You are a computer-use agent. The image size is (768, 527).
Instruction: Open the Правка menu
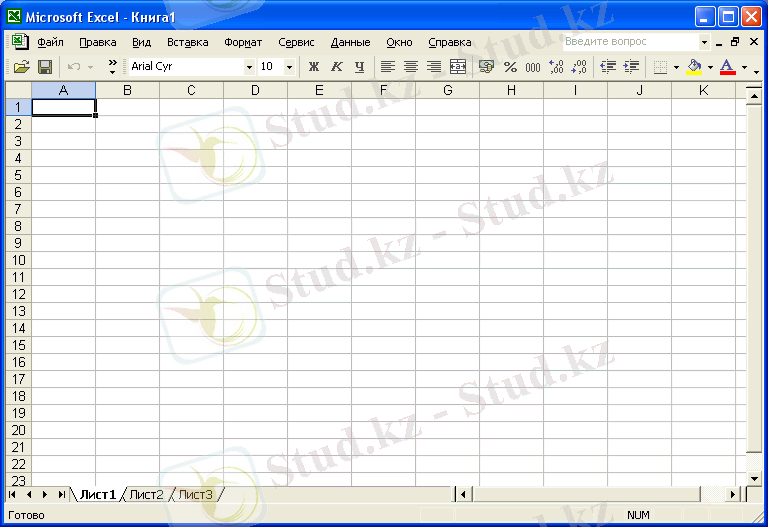(x=98, y=42)
